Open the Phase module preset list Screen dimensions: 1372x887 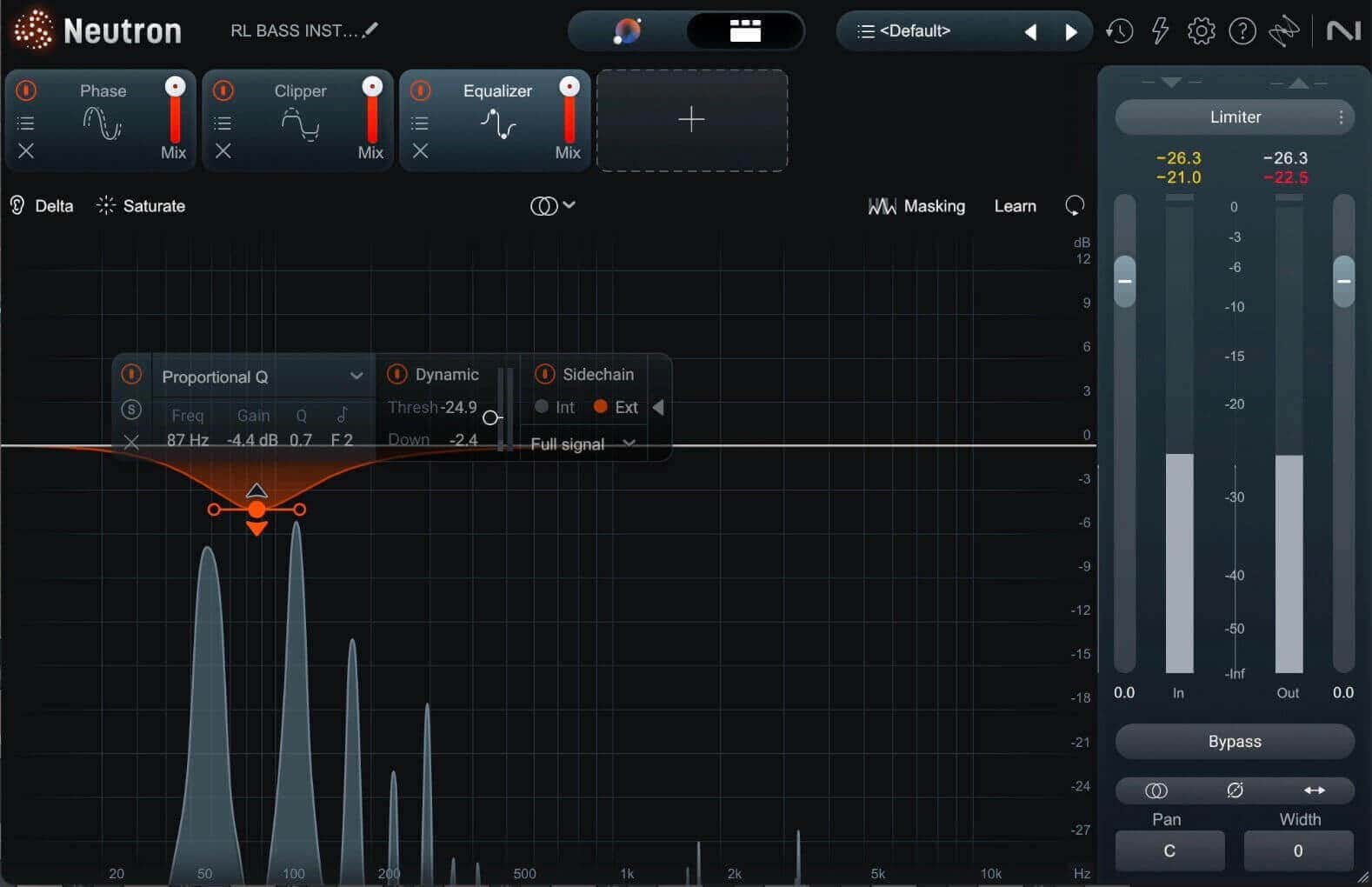[26, 123]
